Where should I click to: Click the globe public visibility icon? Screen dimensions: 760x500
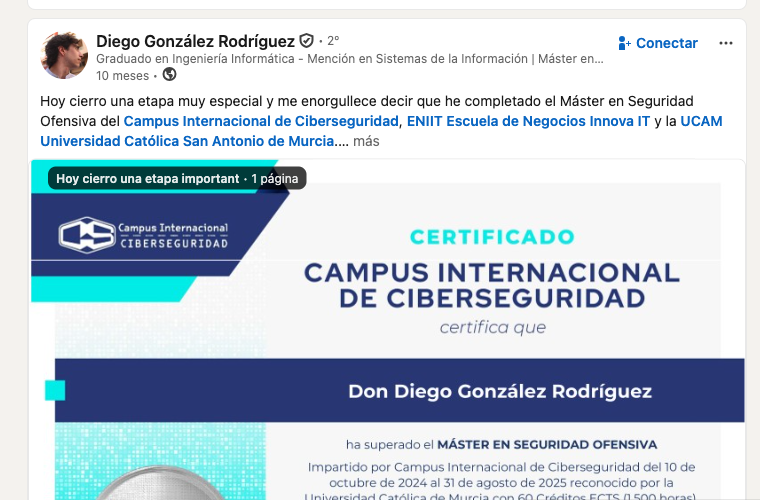click(x=169, y=75)
